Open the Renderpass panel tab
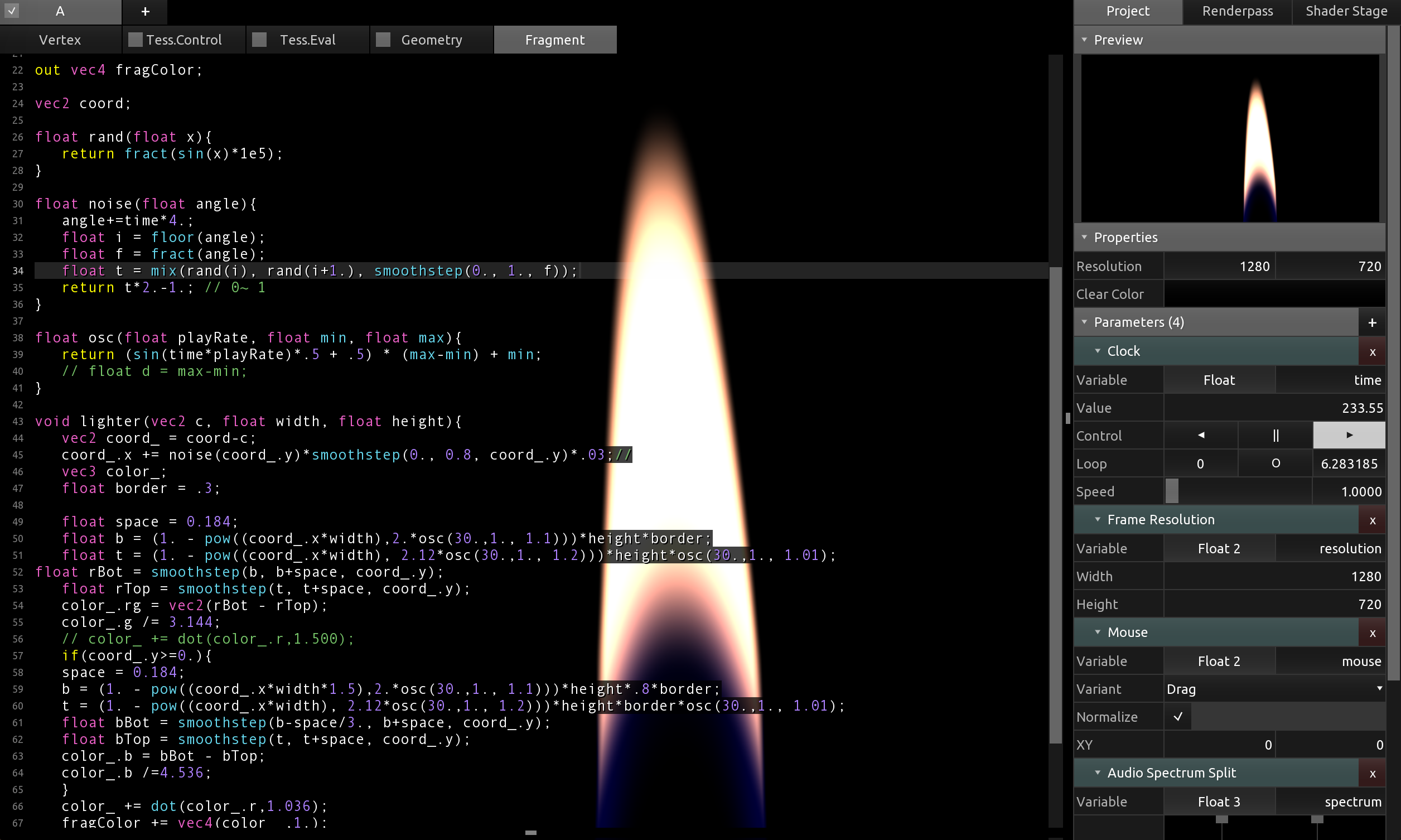1401x840 pixels. [1237, 11]
